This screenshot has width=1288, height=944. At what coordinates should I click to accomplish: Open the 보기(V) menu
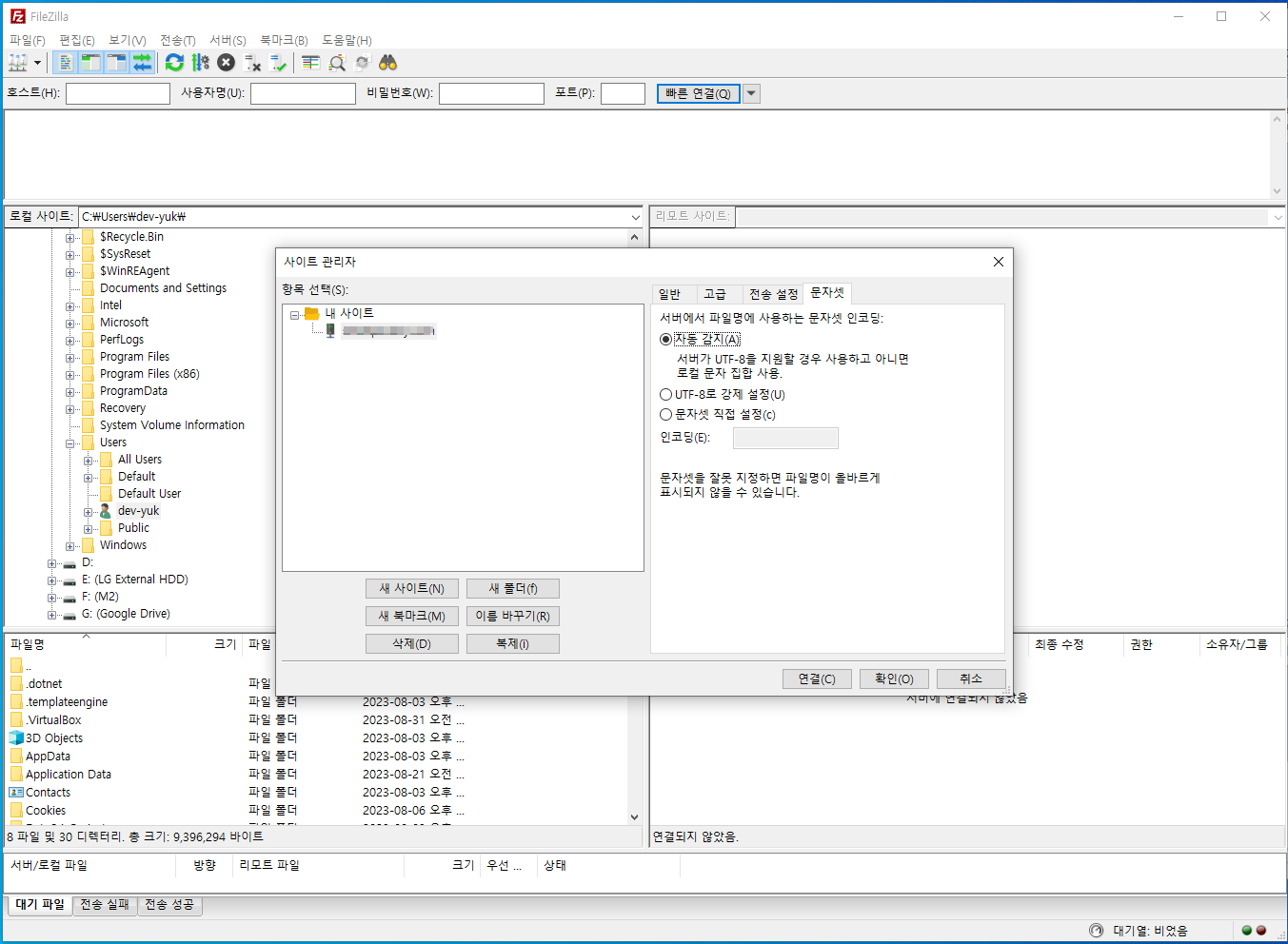tap(128, 40)
